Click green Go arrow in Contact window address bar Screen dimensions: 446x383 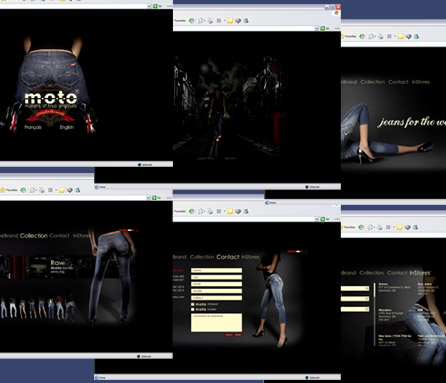pos(323,219)
